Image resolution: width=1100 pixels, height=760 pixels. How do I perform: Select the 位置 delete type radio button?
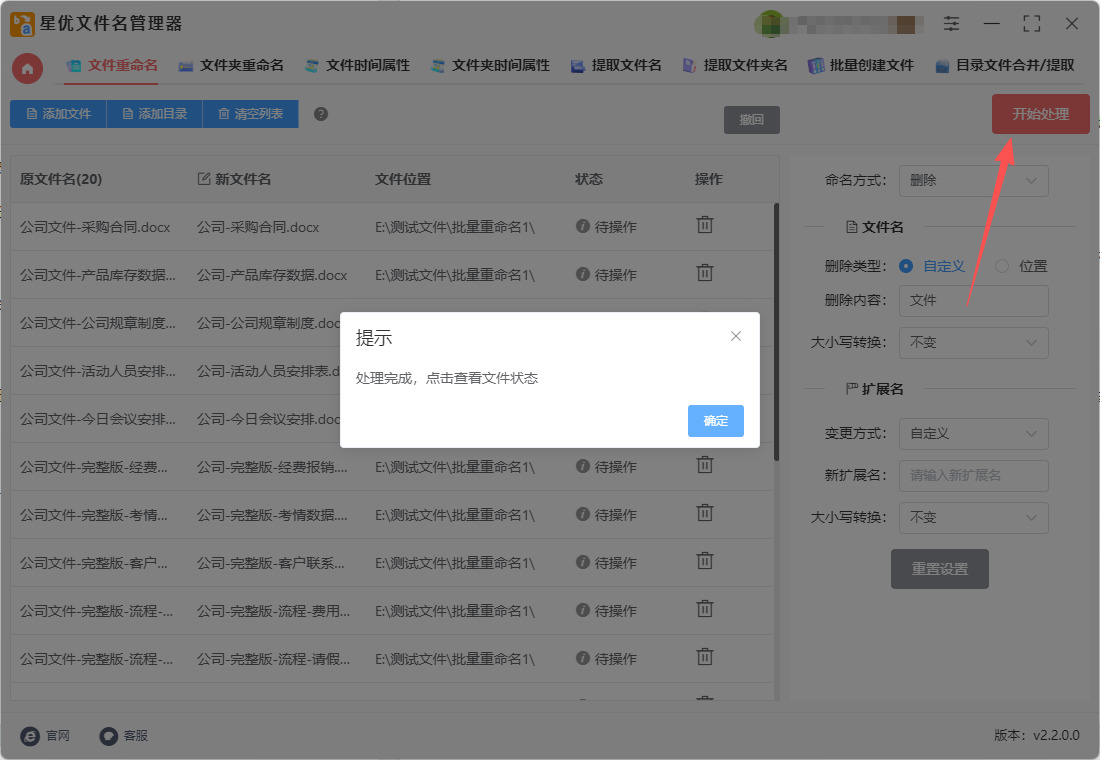tap(1002, 266)
